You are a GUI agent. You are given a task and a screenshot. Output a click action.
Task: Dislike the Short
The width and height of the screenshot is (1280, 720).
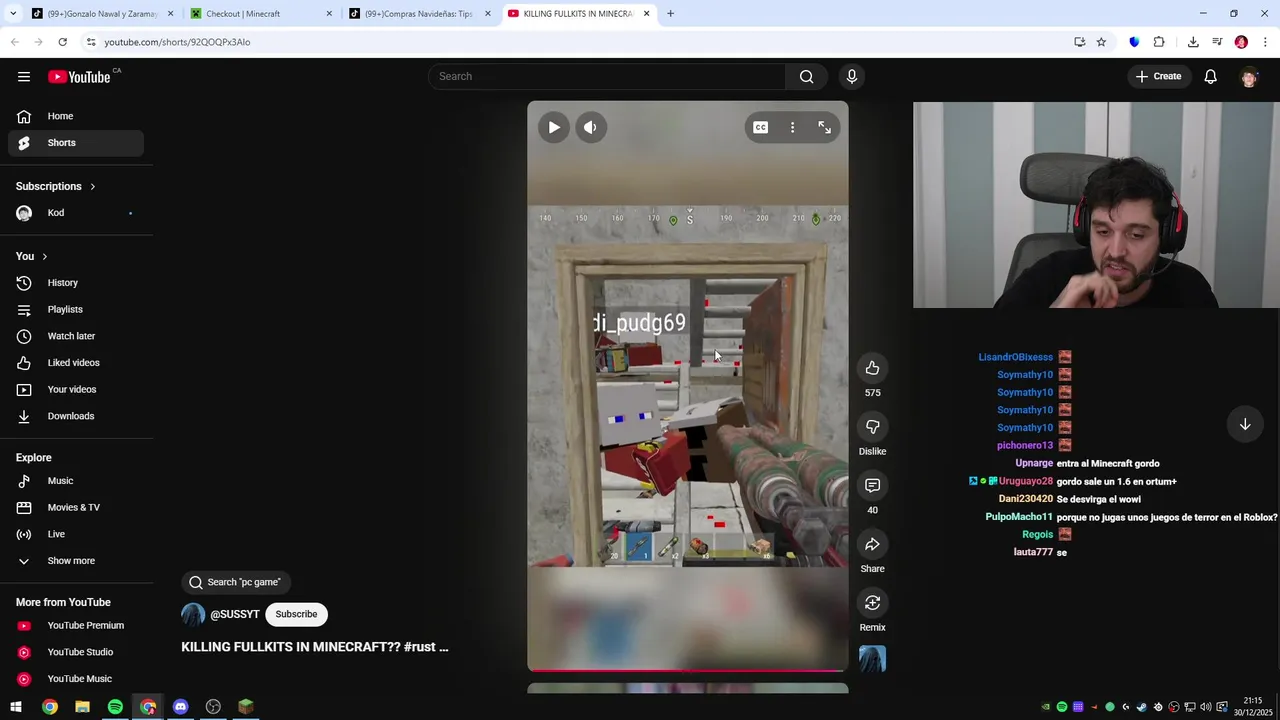point(872,427)
